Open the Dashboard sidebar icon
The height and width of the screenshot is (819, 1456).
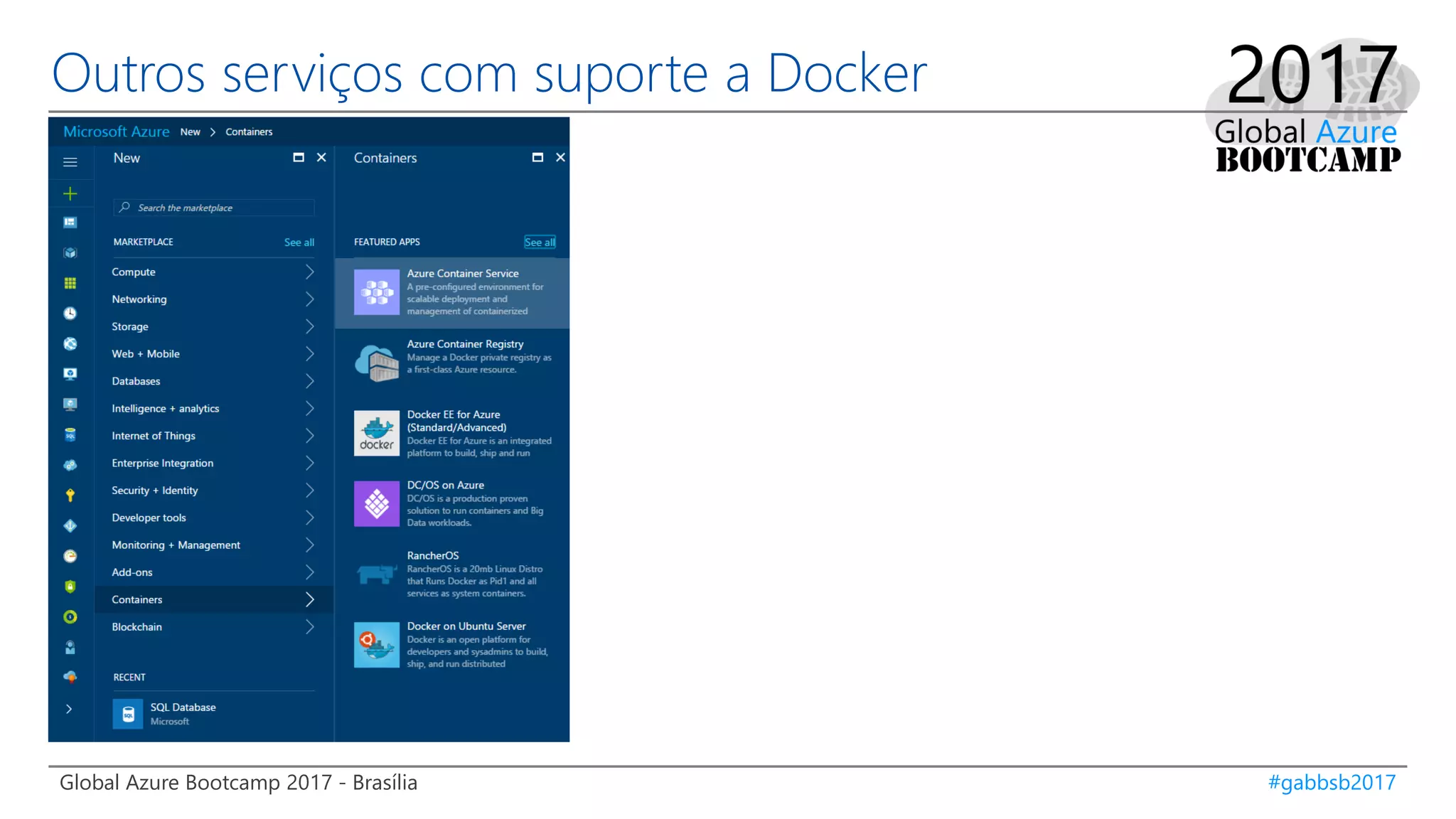coord(70,223)
